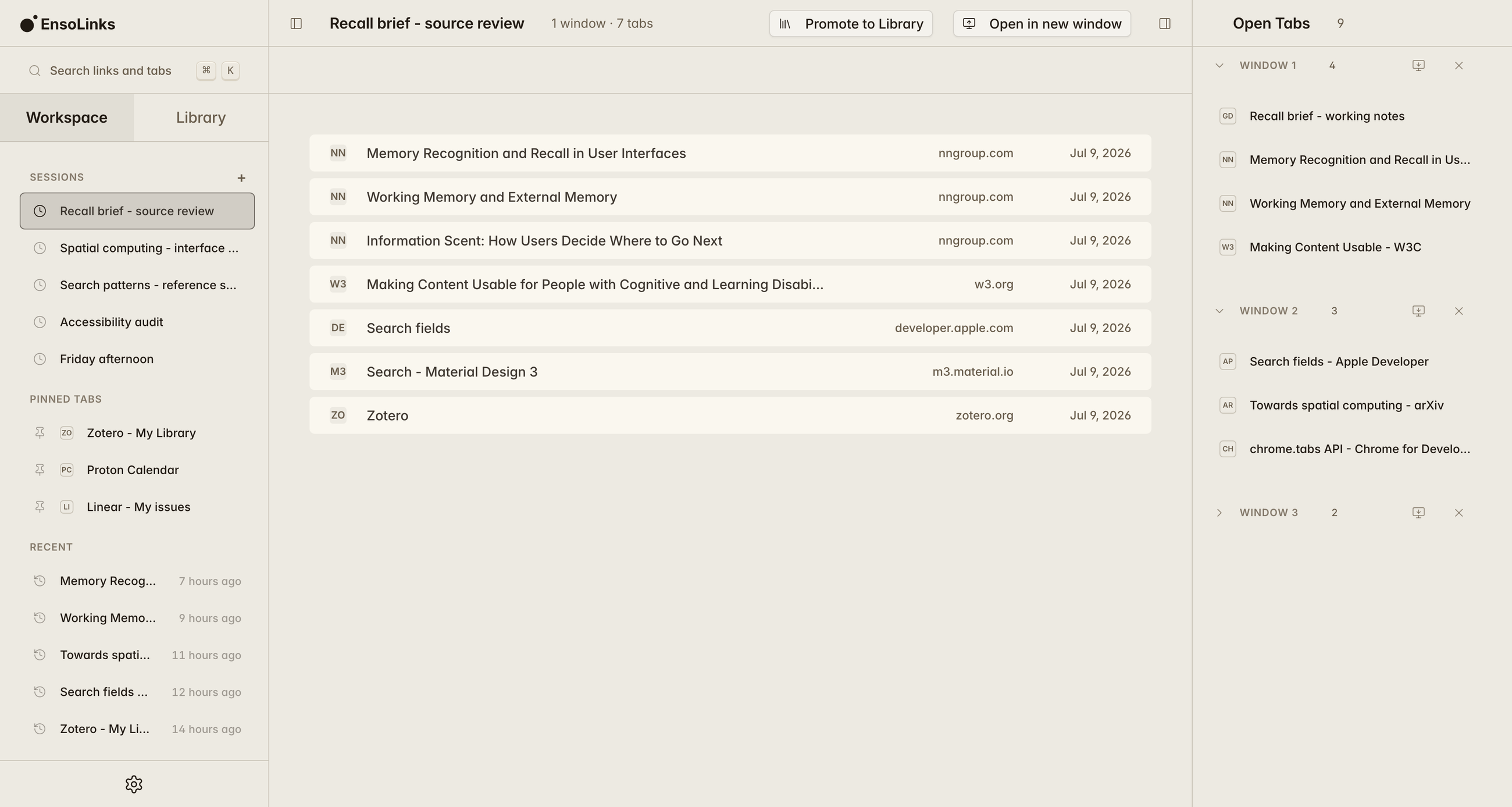Open recent Zotero - My Li... item
Image resolution: width=1512 pixels, height=807 pixels.
[x=137, y=729]
